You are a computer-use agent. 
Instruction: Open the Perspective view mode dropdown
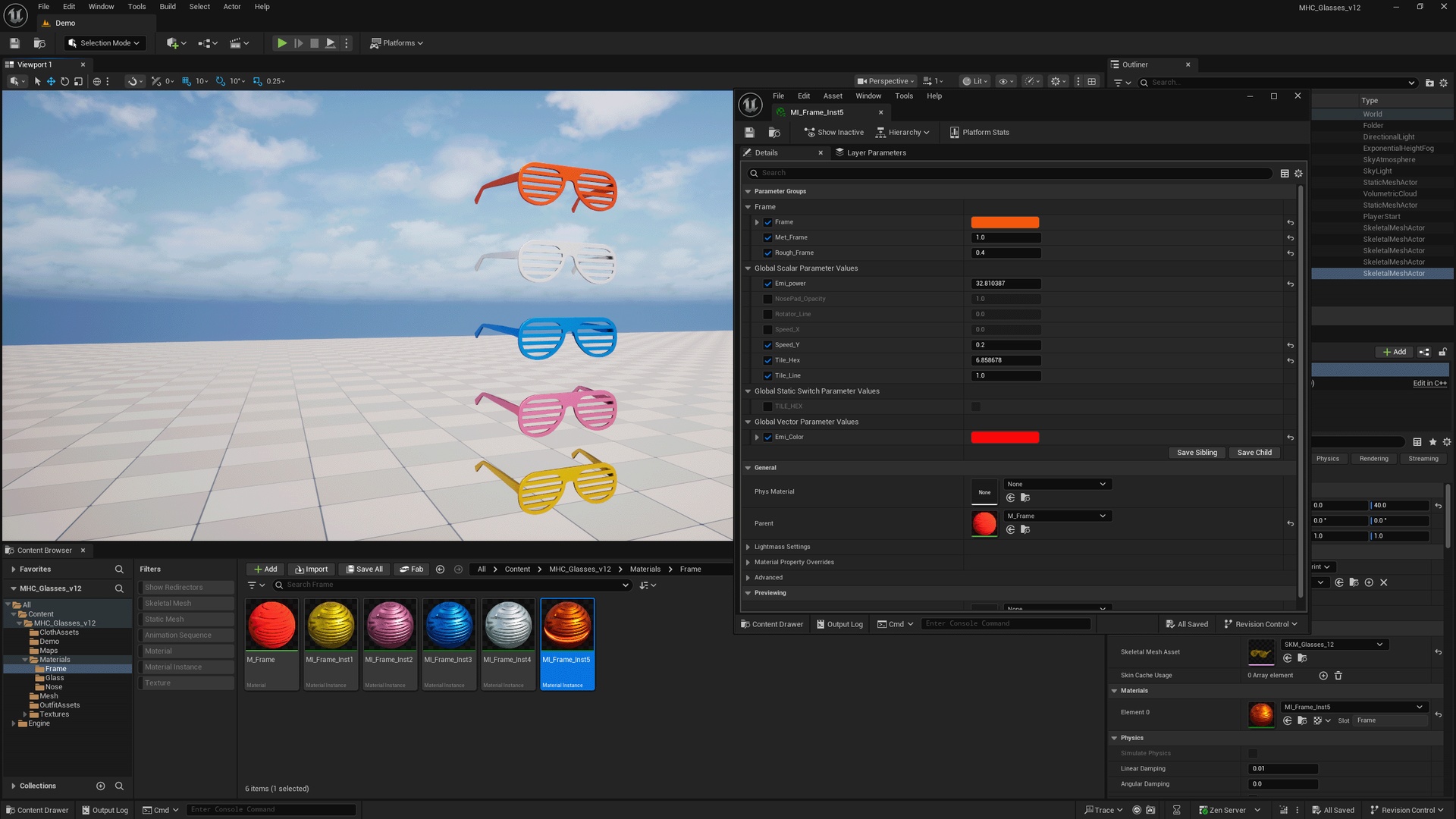885,81
